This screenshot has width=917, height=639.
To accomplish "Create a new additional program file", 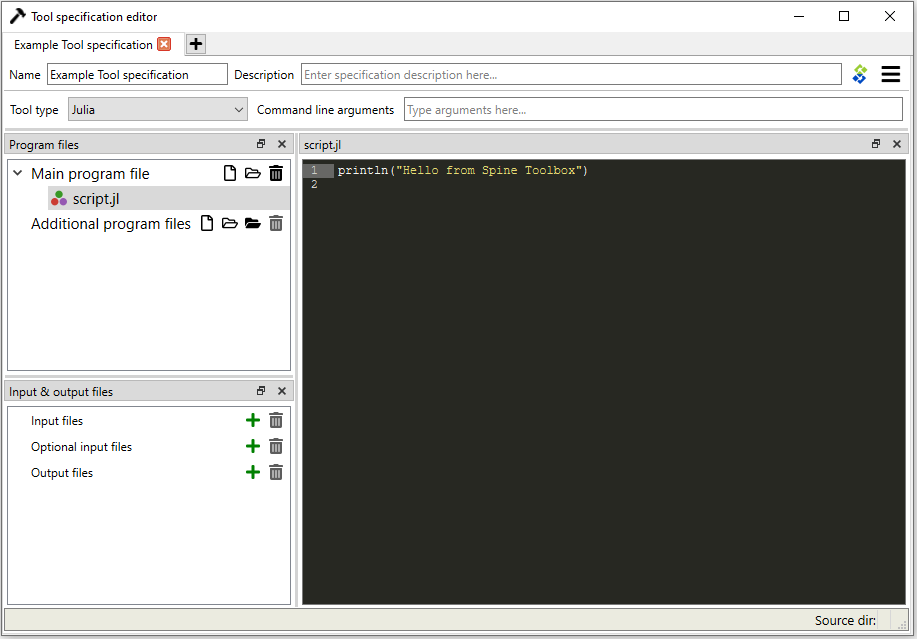I will pos(207,223).
